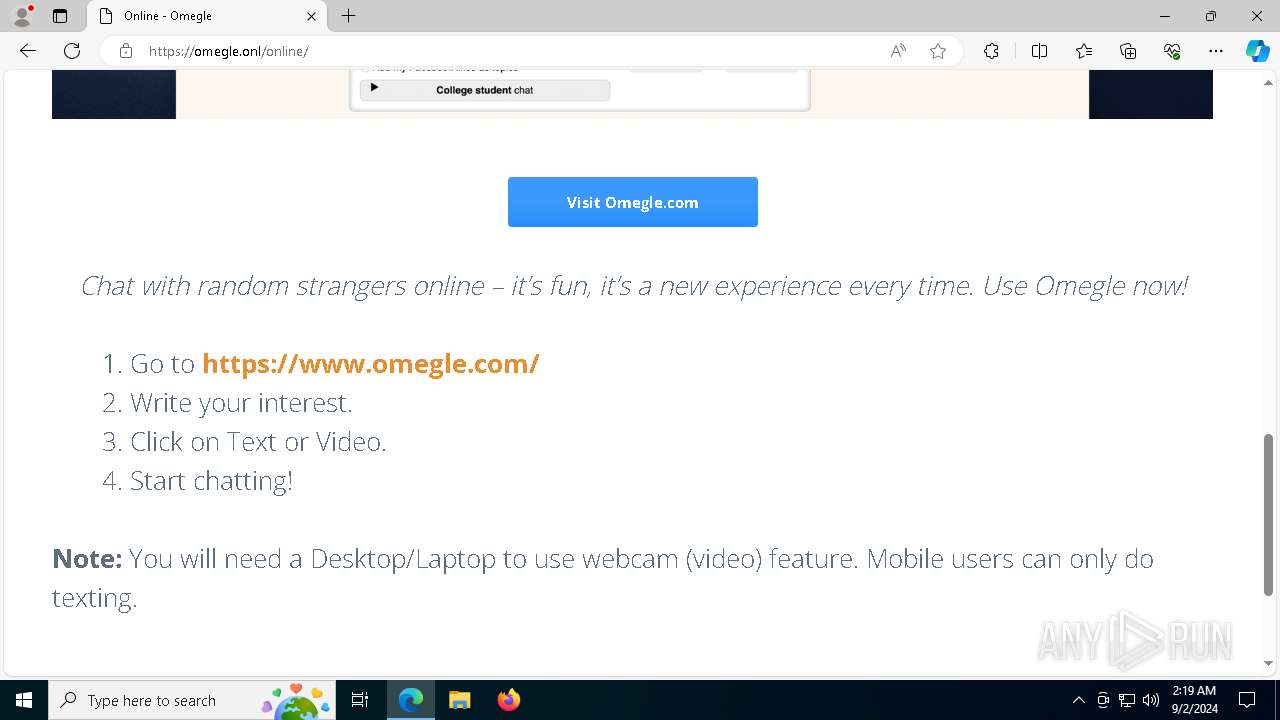
Task: Click the "Note:" bold label
Action: pyautogui.click(x=87, y=558)
